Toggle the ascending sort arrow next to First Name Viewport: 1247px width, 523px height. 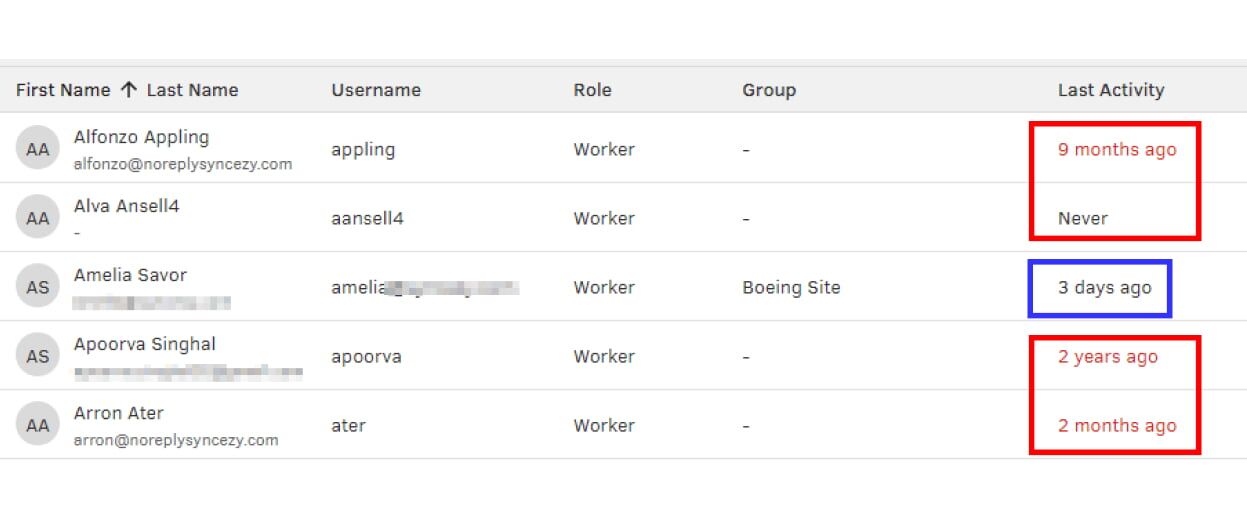tap(128, 90)
